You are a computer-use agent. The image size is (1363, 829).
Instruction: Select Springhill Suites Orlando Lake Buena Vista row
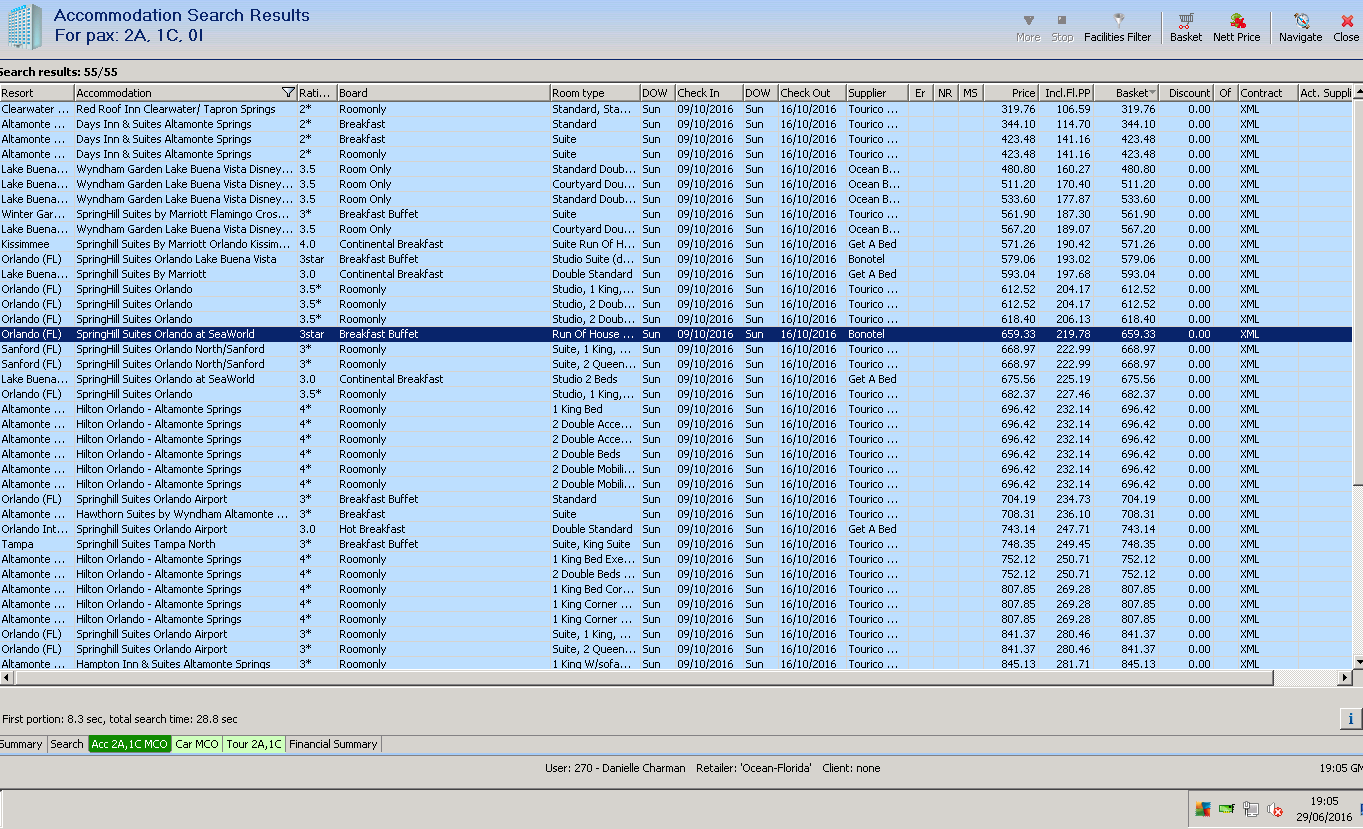click(676, 259)
